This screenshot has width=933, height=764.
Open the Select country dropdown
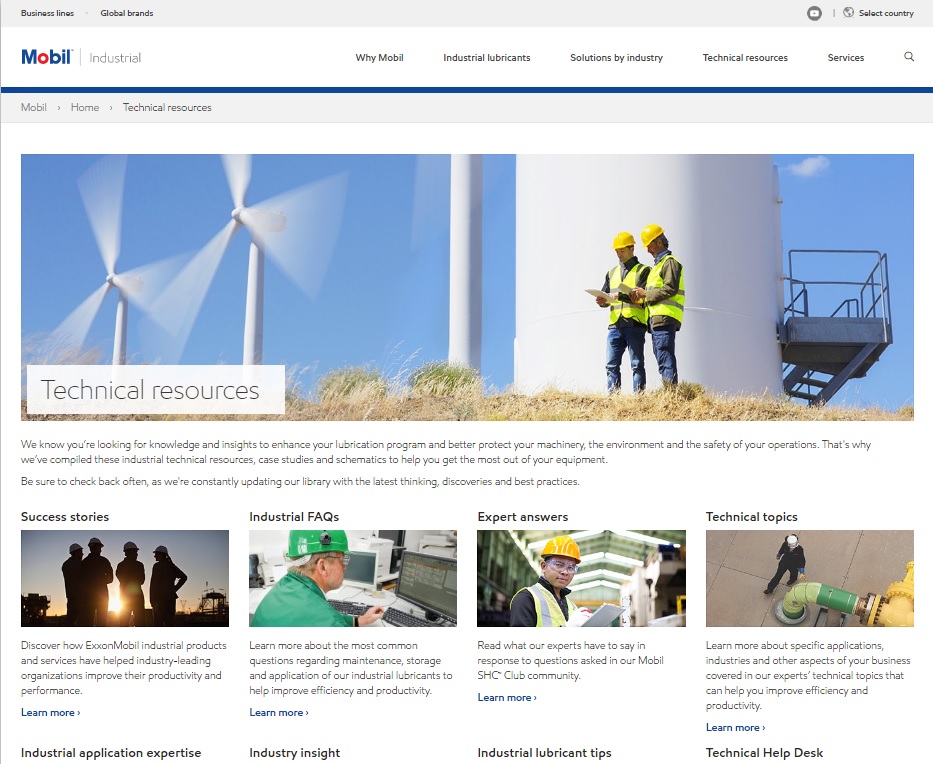[886, 12]
